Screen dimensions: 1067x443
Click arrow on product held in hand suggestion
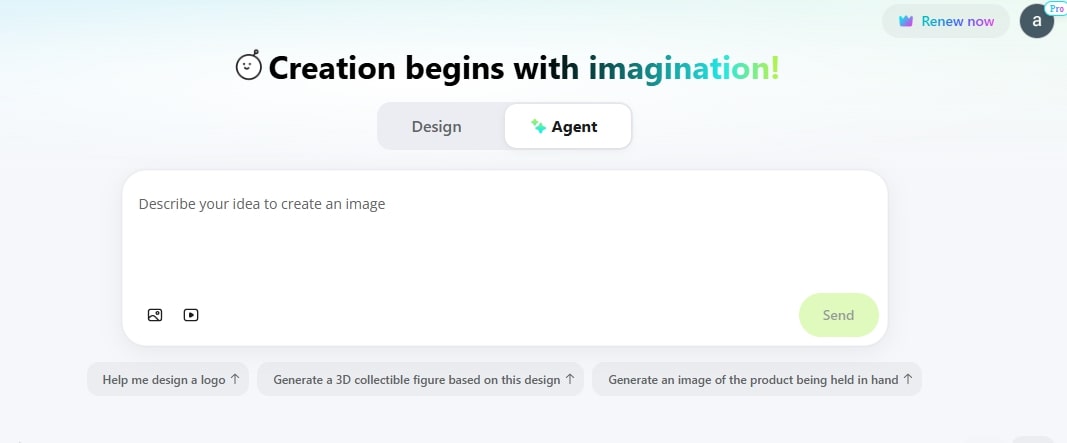[907, 379]
